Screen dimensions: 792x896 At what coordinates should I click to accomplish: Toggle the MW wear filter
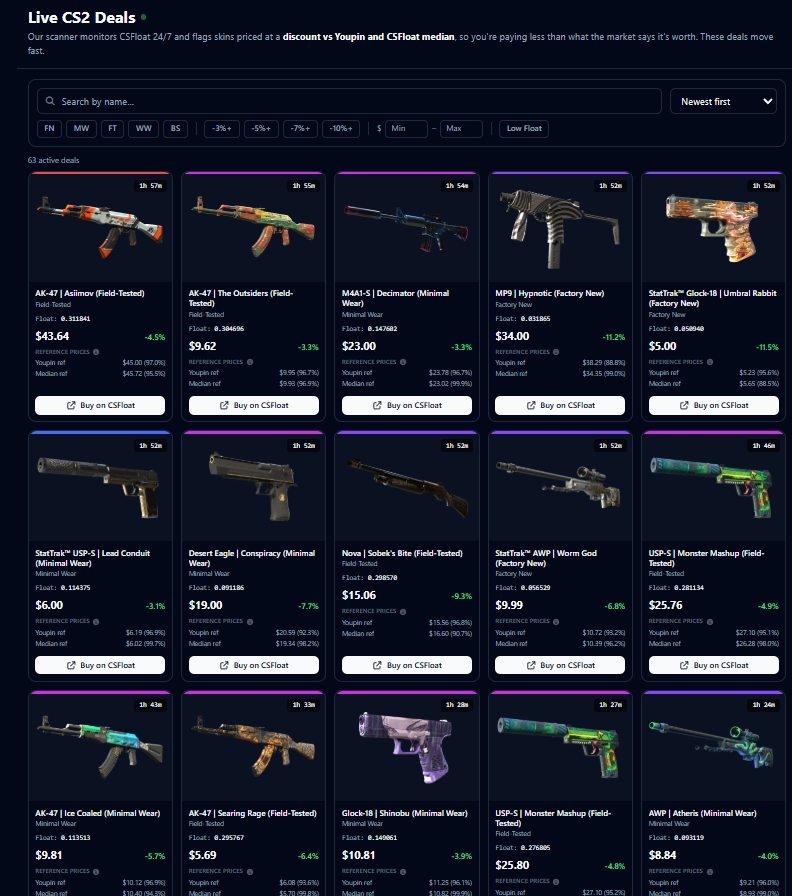tap(81, 129)
